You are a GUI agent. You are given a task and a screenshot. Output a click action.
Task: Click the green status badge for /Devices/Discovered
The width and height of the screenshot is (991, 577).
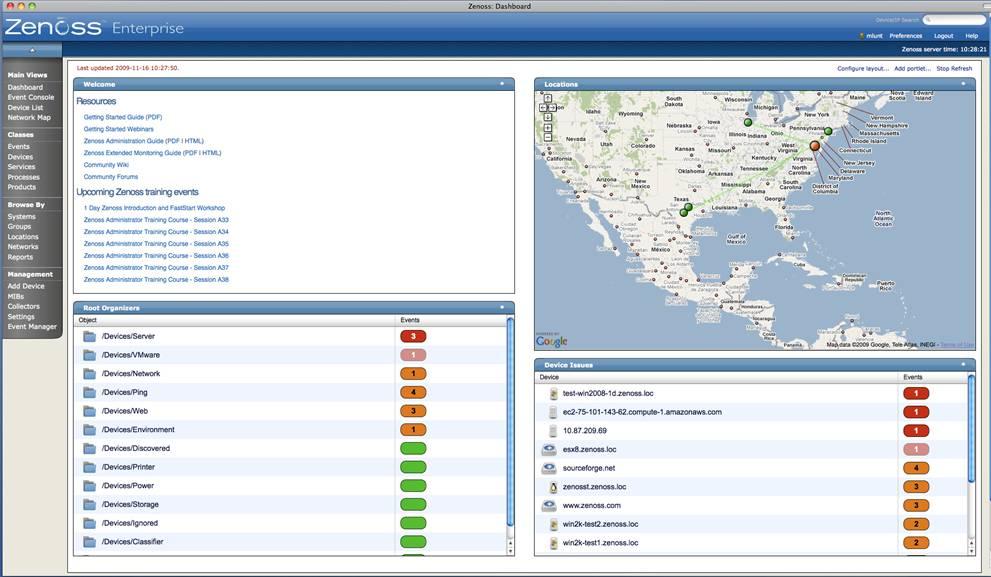413,448
